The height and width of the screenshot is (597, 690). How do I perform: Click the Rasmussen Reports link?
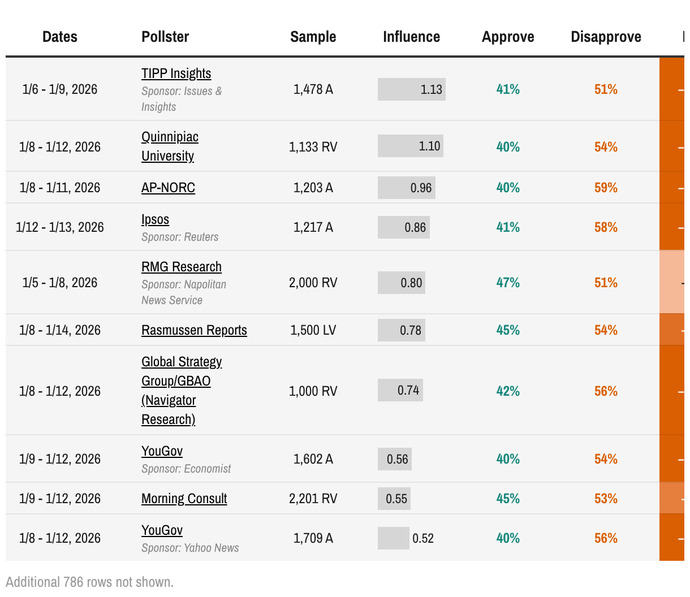[194, 330]
